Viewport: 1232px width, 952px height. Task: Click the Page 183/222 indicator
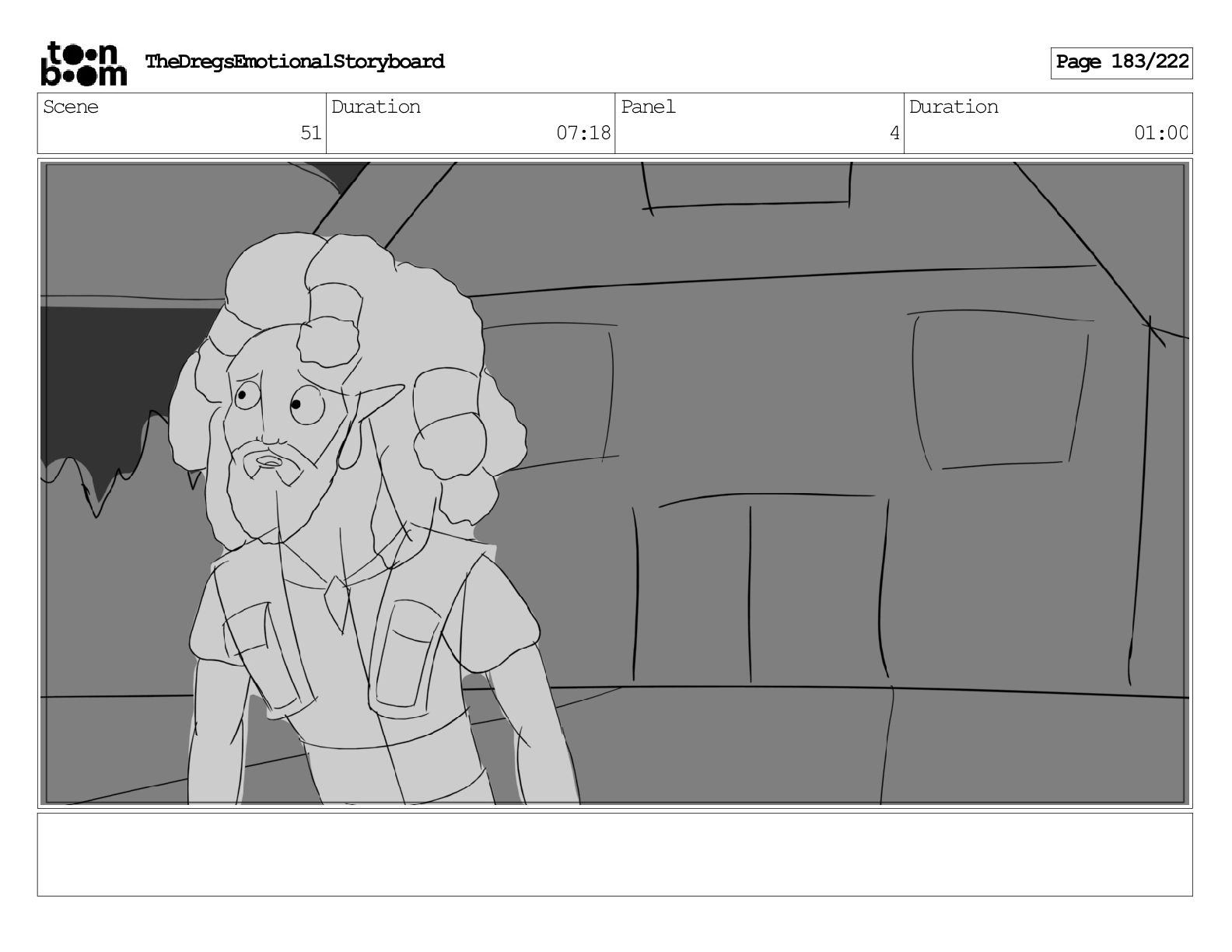[1122, 63]
